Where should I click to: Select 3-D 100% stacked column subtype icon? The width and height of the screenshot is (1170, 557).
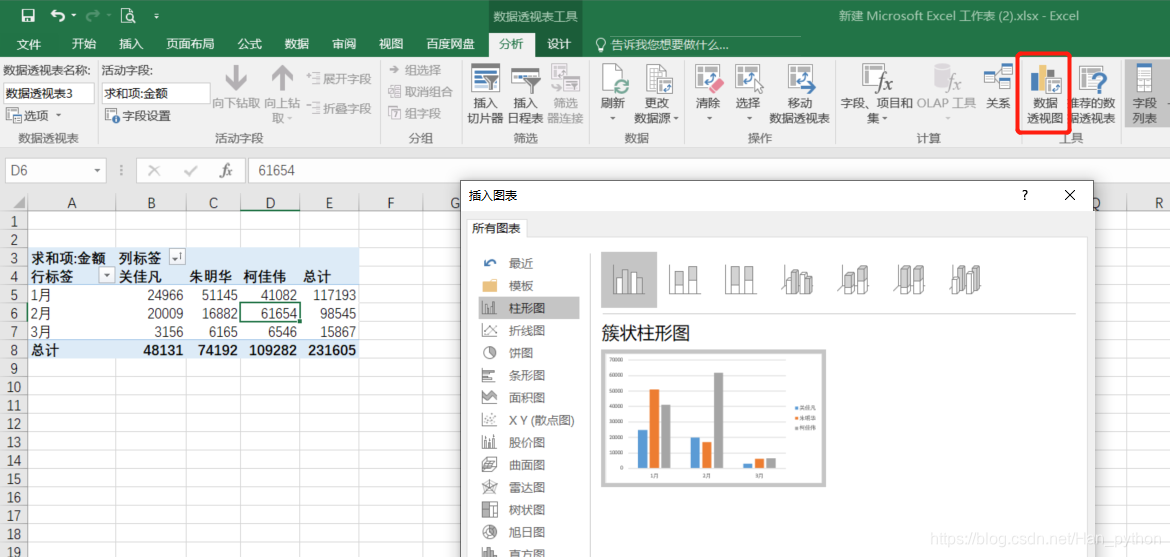pyautogui.click(x=910, y=280)
